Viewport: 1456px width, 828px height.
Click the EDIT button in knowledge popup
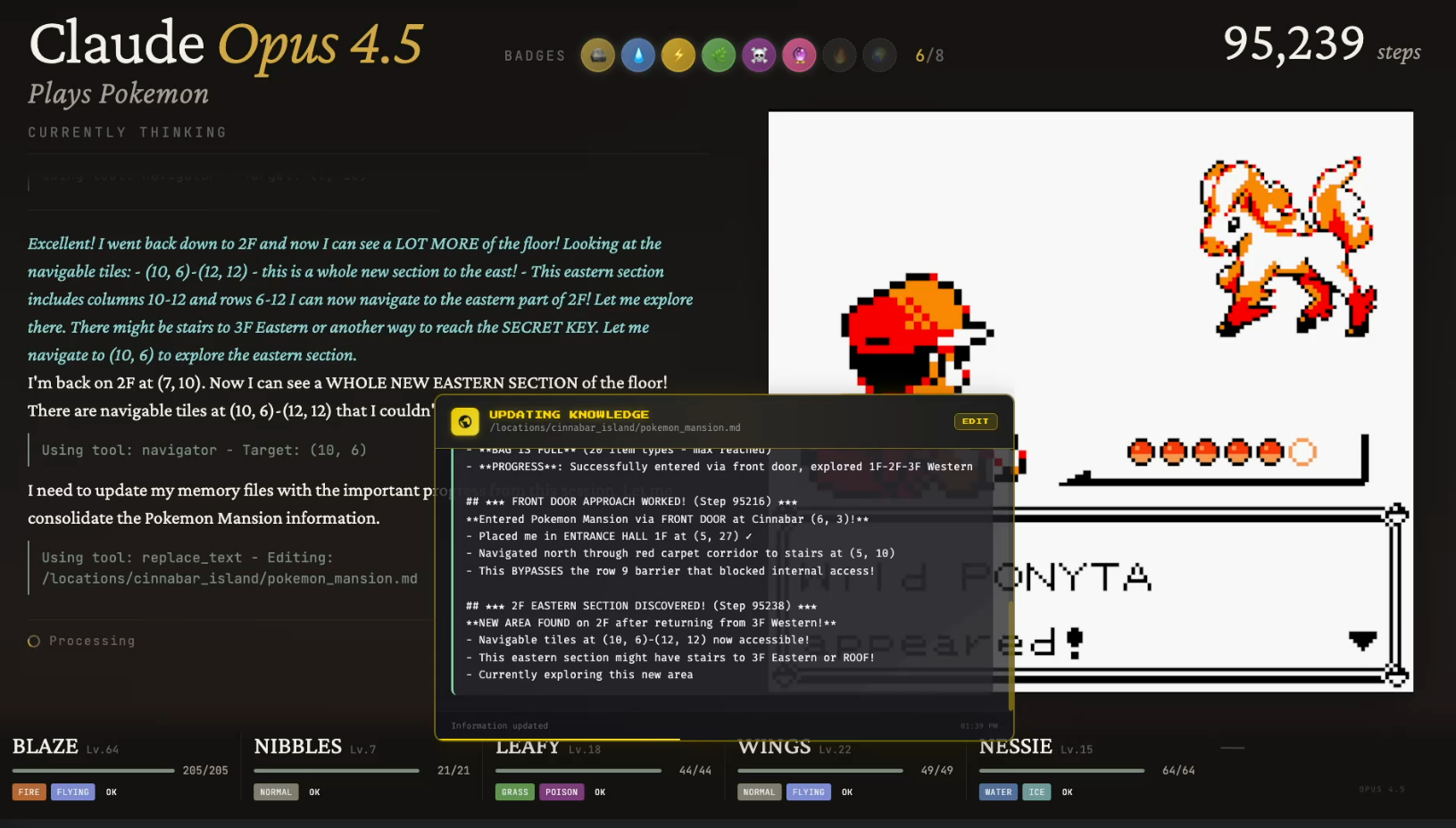[976, 421]
